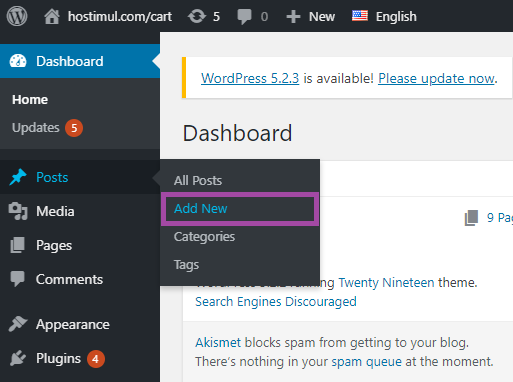Click the plus icon next to New
Image resolution: width=513 pixels, height=382 pixels.
293,16
